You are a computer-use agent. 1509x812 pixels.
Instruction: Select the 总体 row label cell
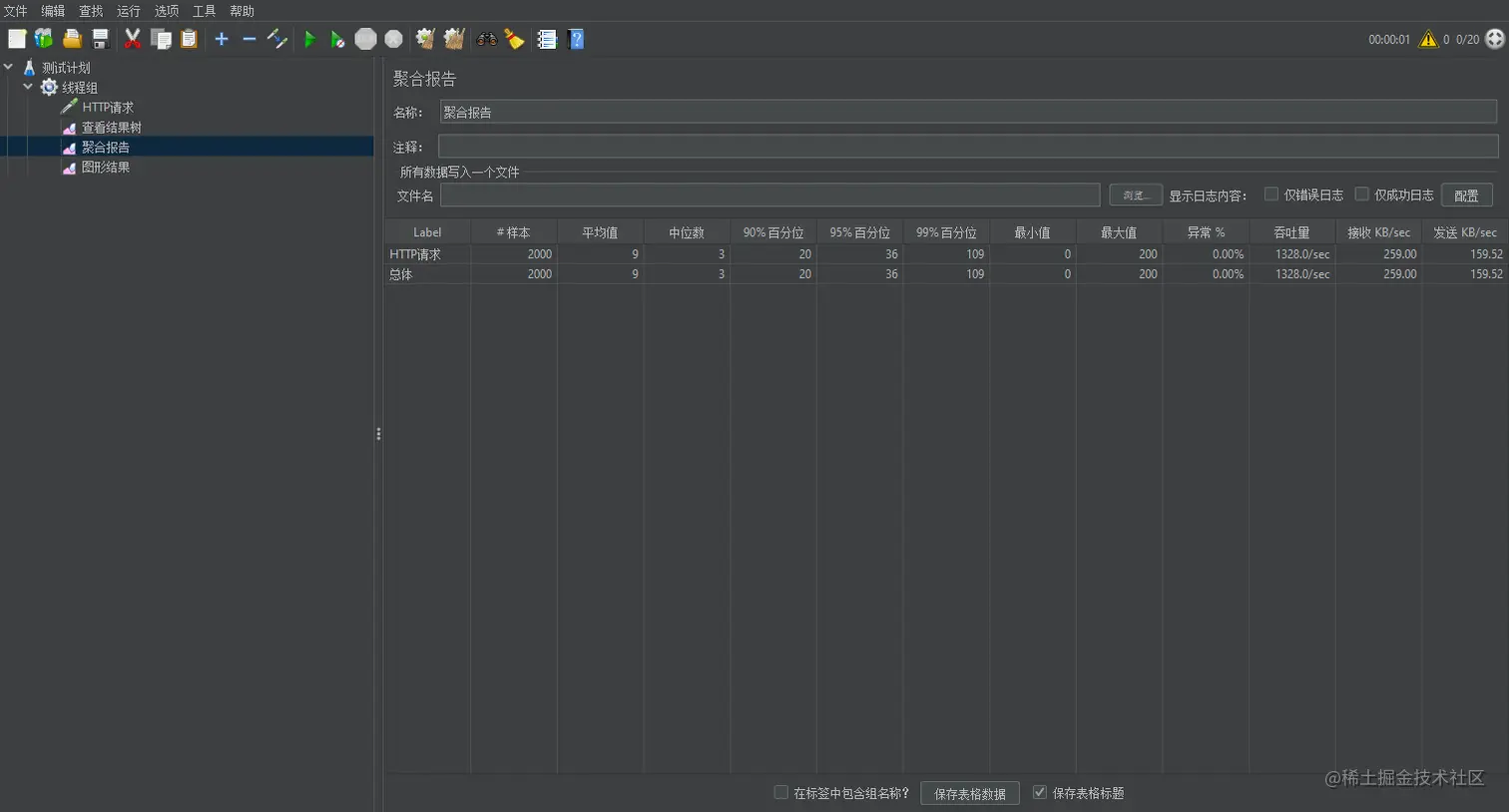pos(427,274)
